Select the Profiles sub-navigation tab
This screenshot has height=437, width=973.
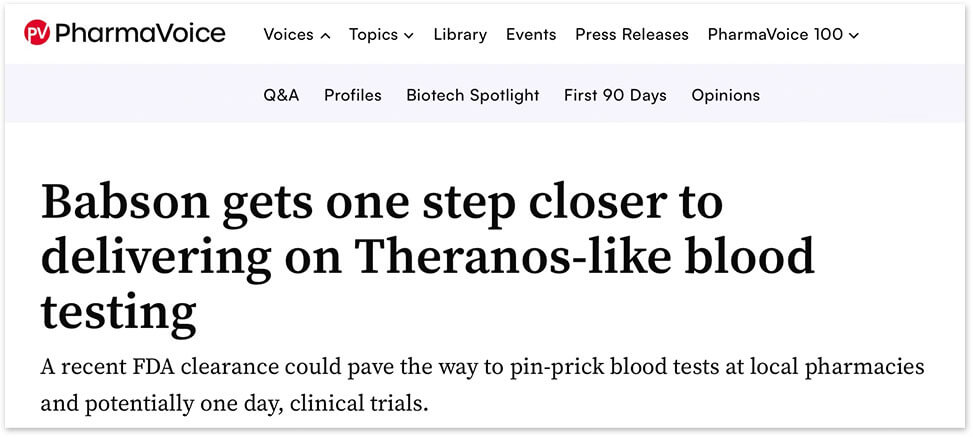pos(353,95)
